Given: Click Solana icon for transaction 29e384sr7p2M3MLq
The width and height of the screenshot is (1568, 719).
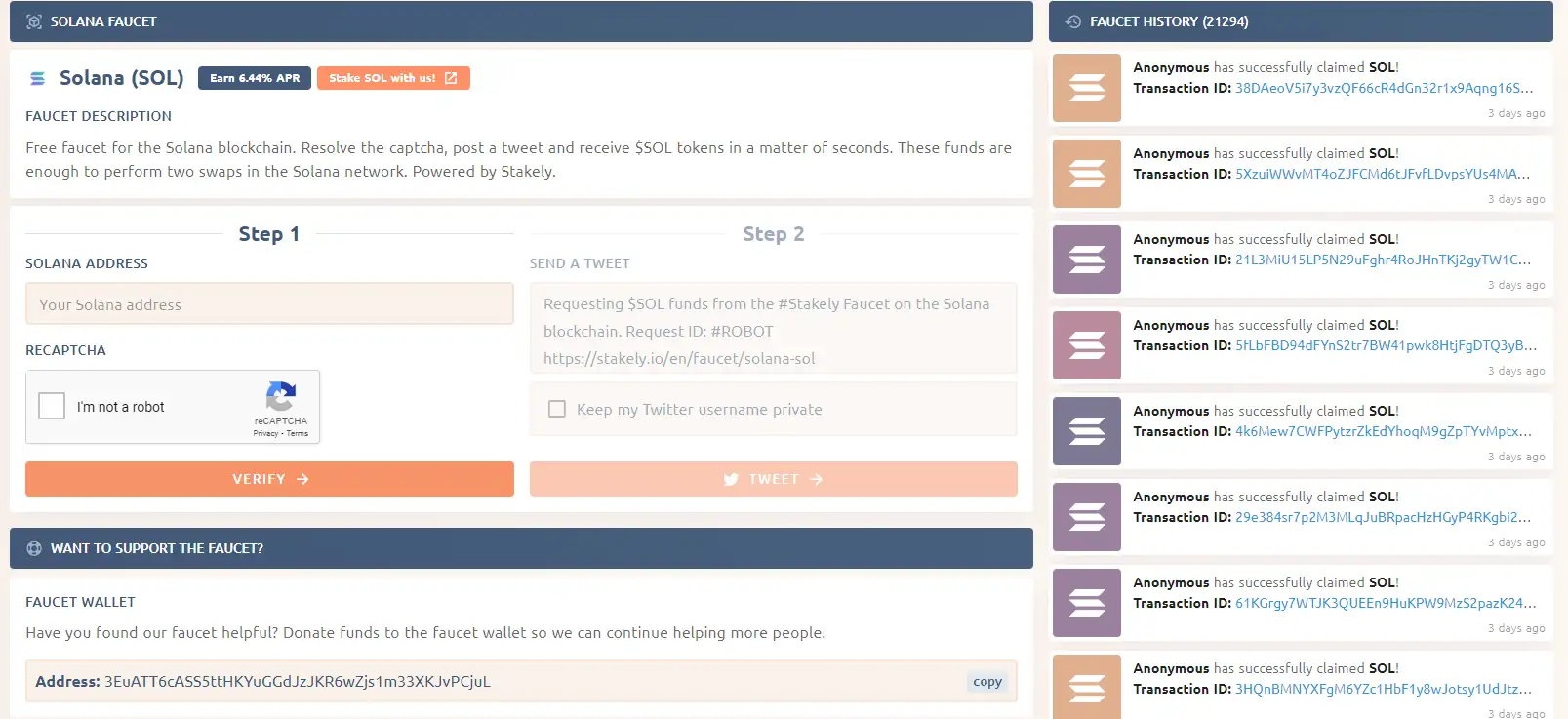Looking at the screenshot, I should (1087, 517).
